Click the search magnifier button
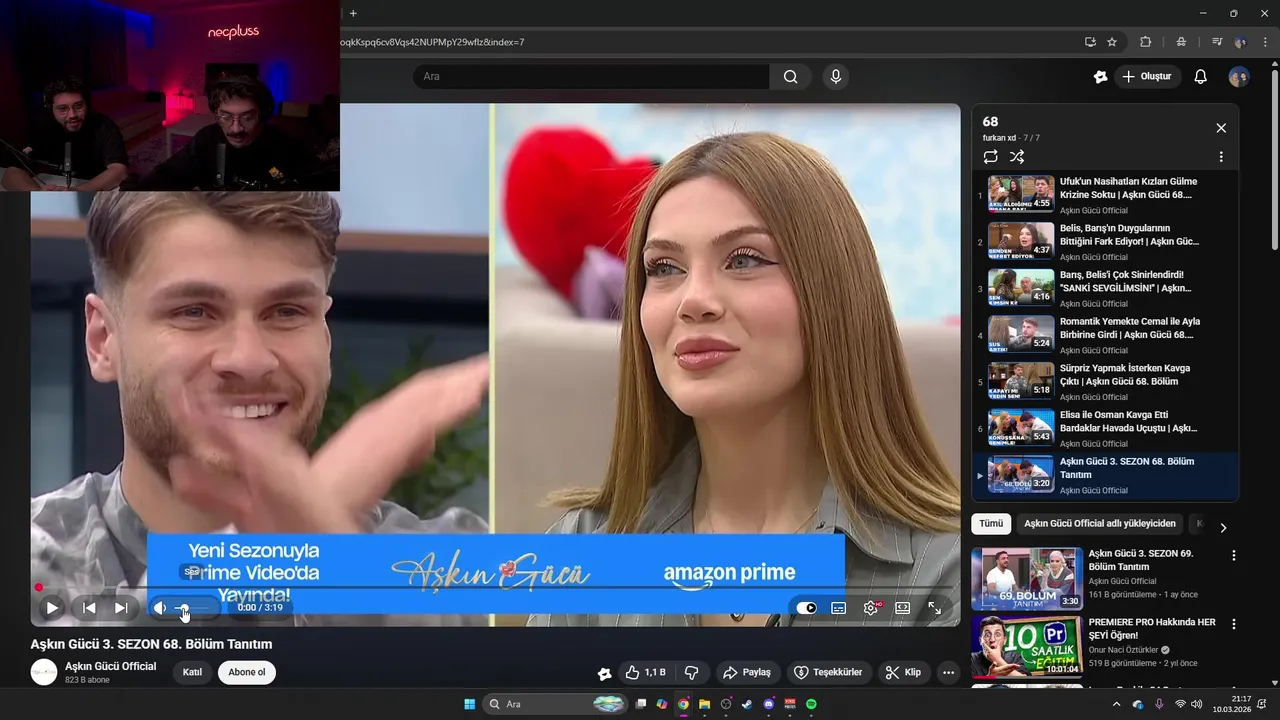Image resolution: width=1280 pixels, height=720 pixels. tap(790, 76)
